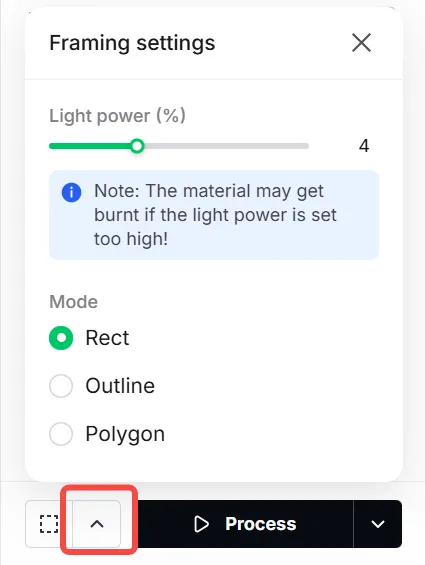Click the Light power value showing 4
The width and height of the screenshot is (425, 565).
364,146
